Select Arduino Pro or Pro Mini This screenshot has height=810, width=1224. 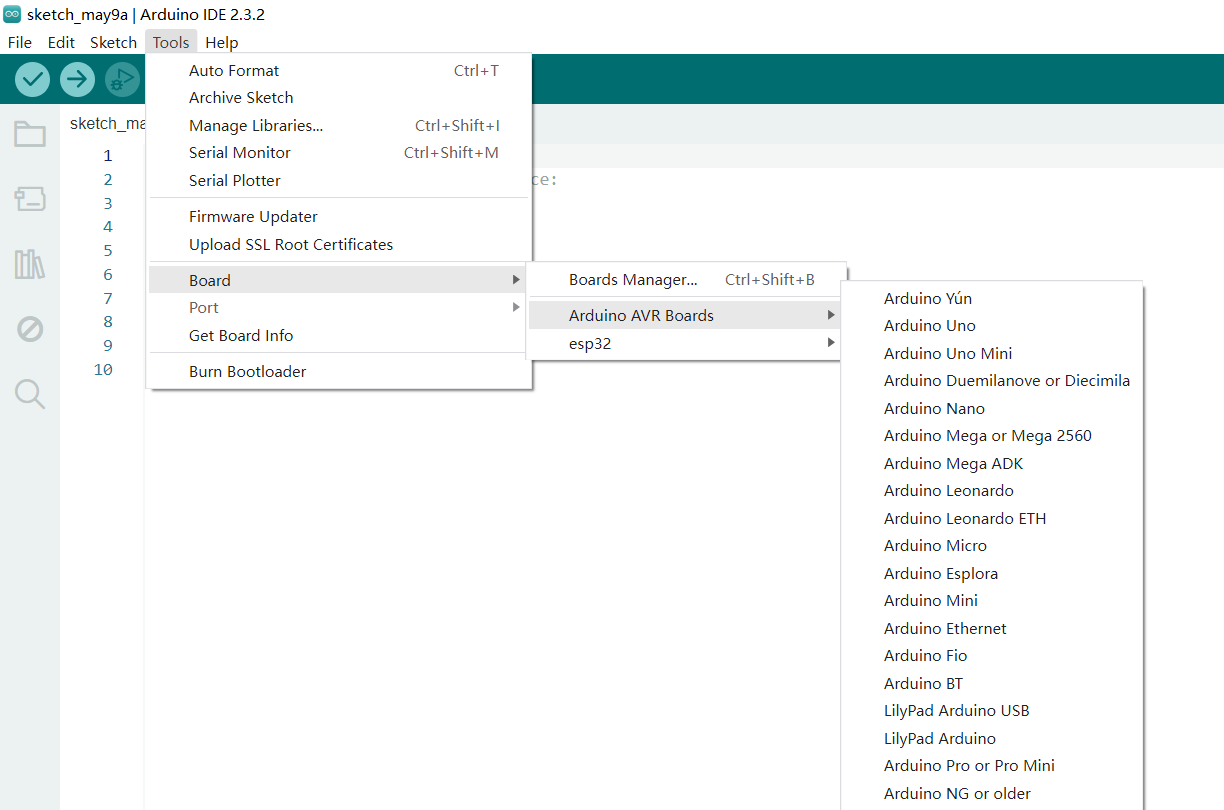(991, 766)
